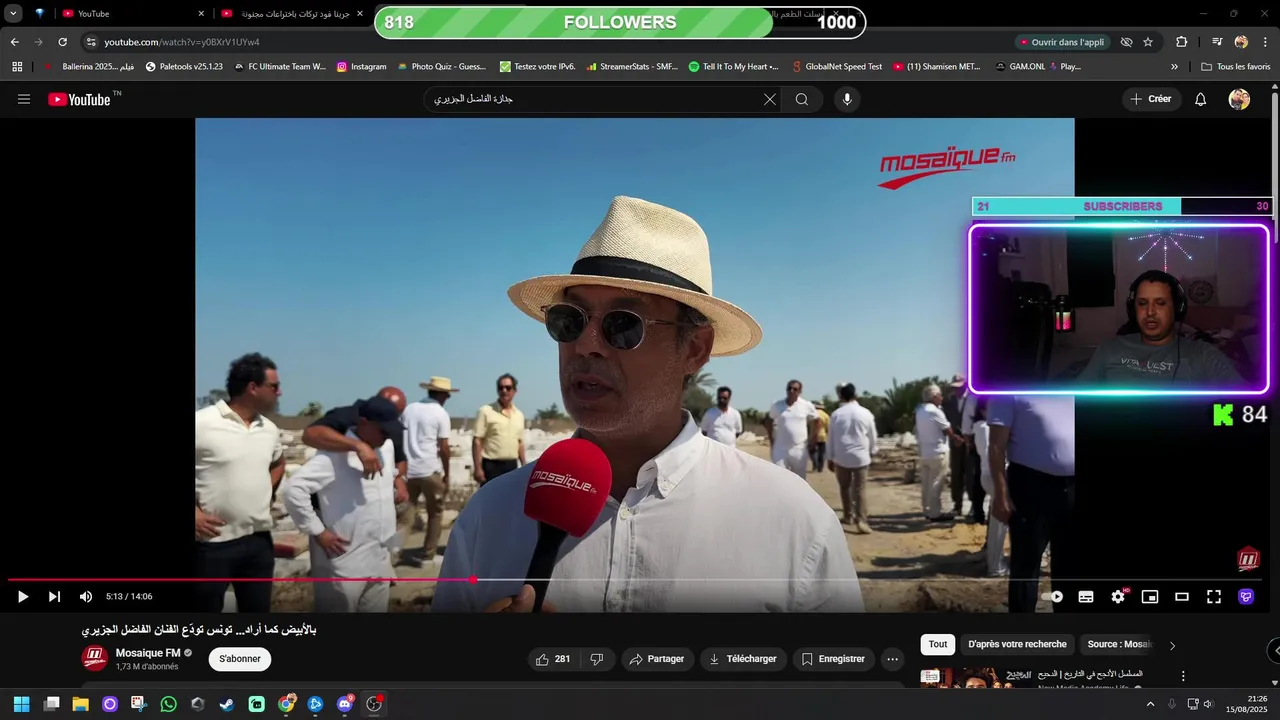Open options menu for first suggested video

pos(1183,677)
